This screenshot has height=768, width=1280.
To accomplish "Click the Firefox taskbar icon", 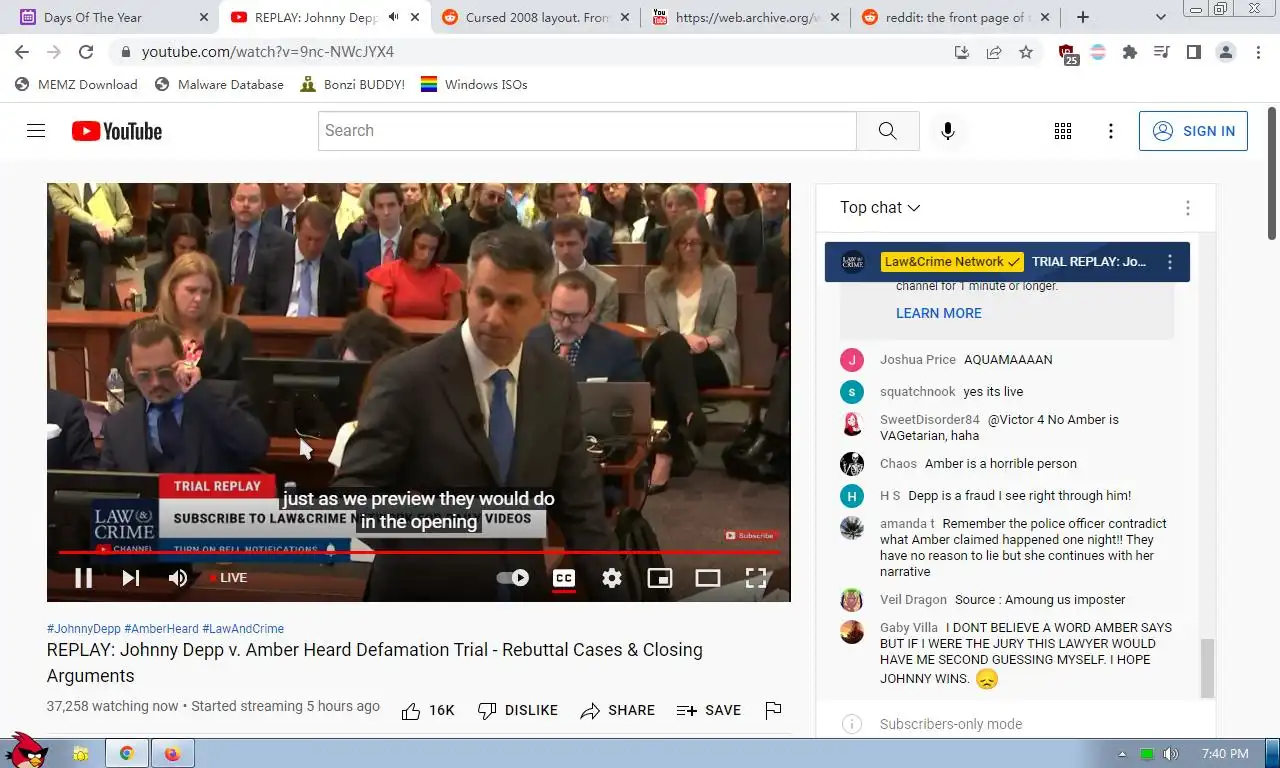I will pyautogui.click(x=172, y=753).
